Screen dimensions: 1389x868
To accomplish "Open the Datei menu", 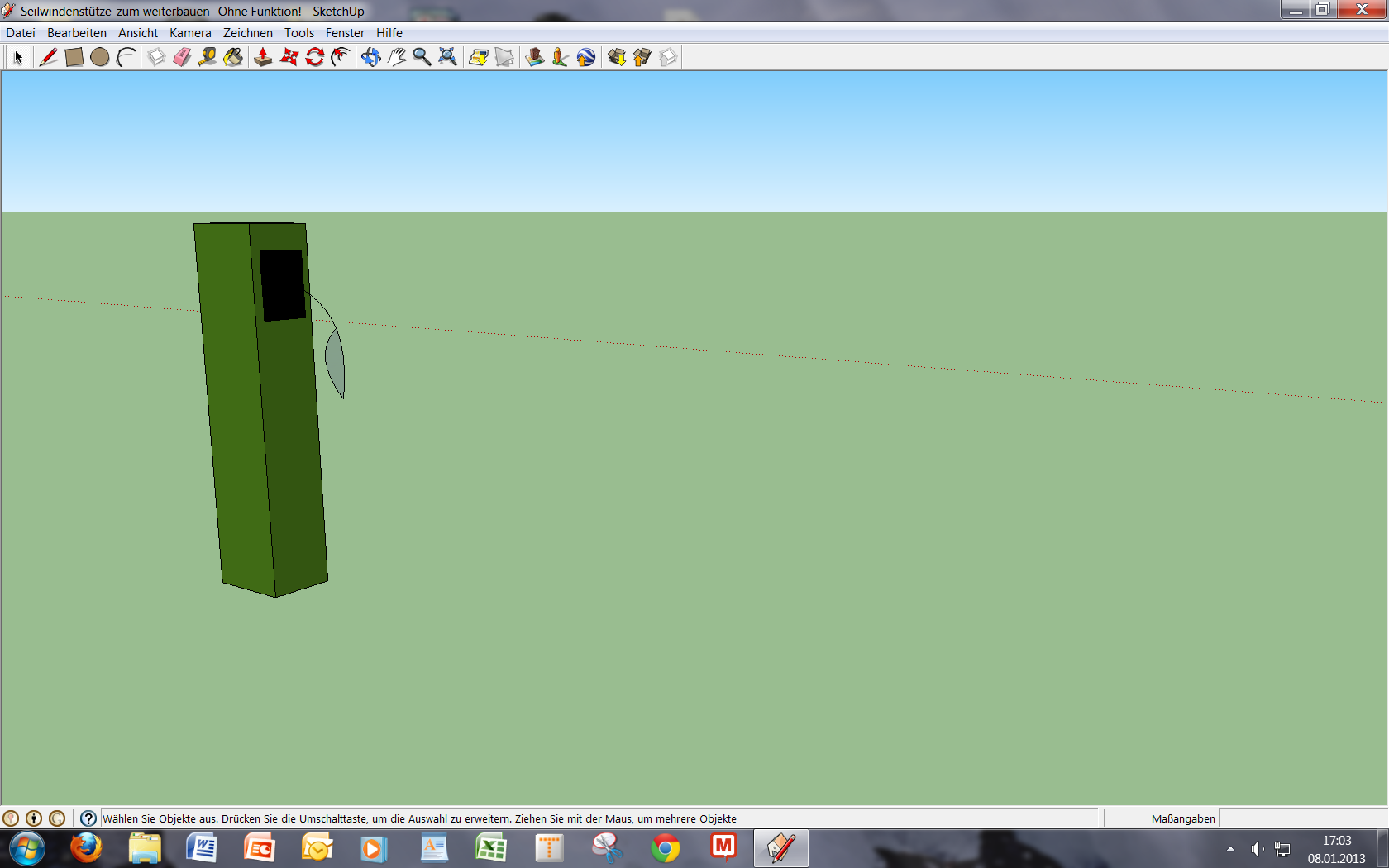I will click(x=21, y=33).
